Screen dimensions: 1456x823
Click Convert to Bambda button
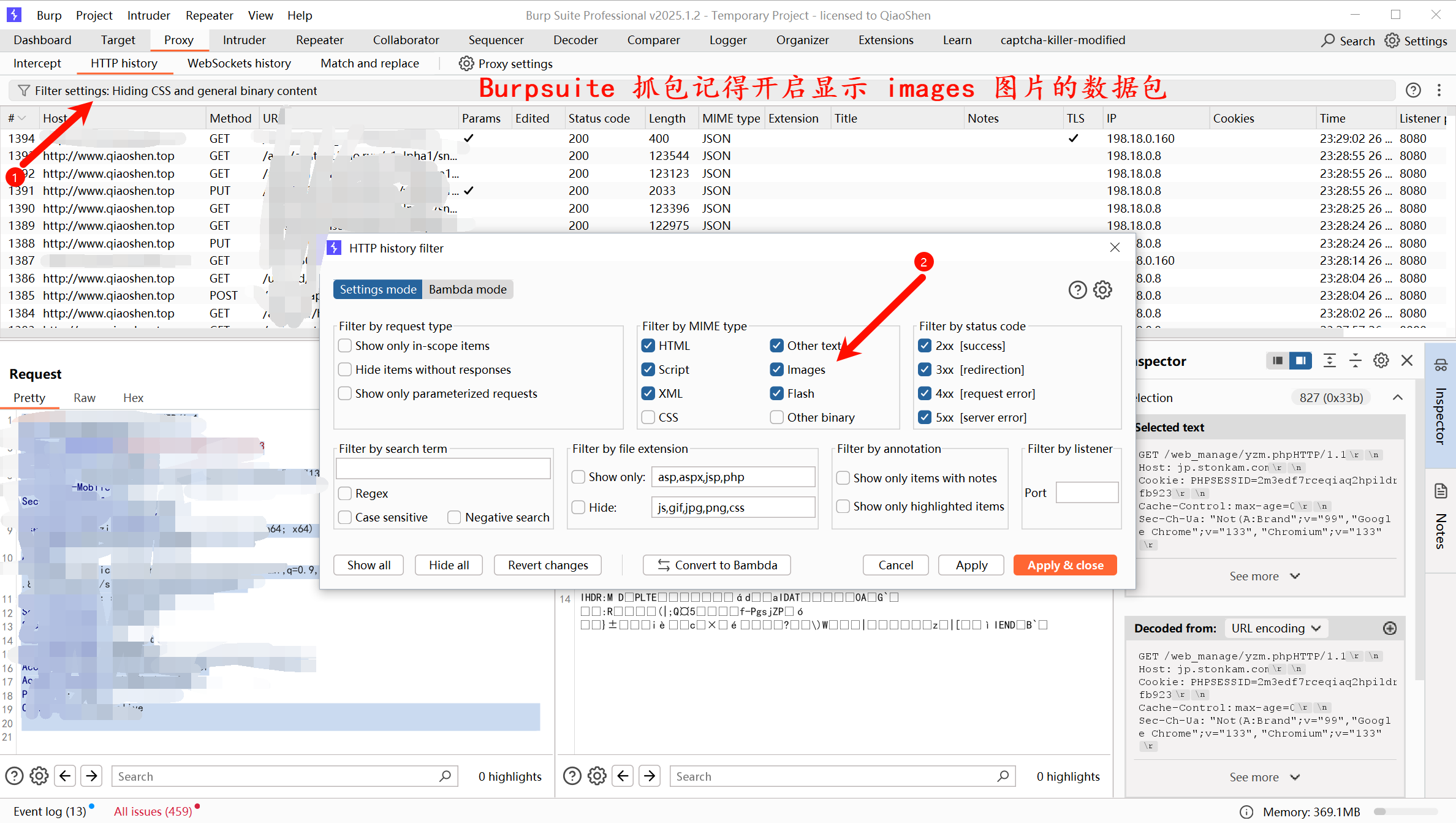[716, 565]
